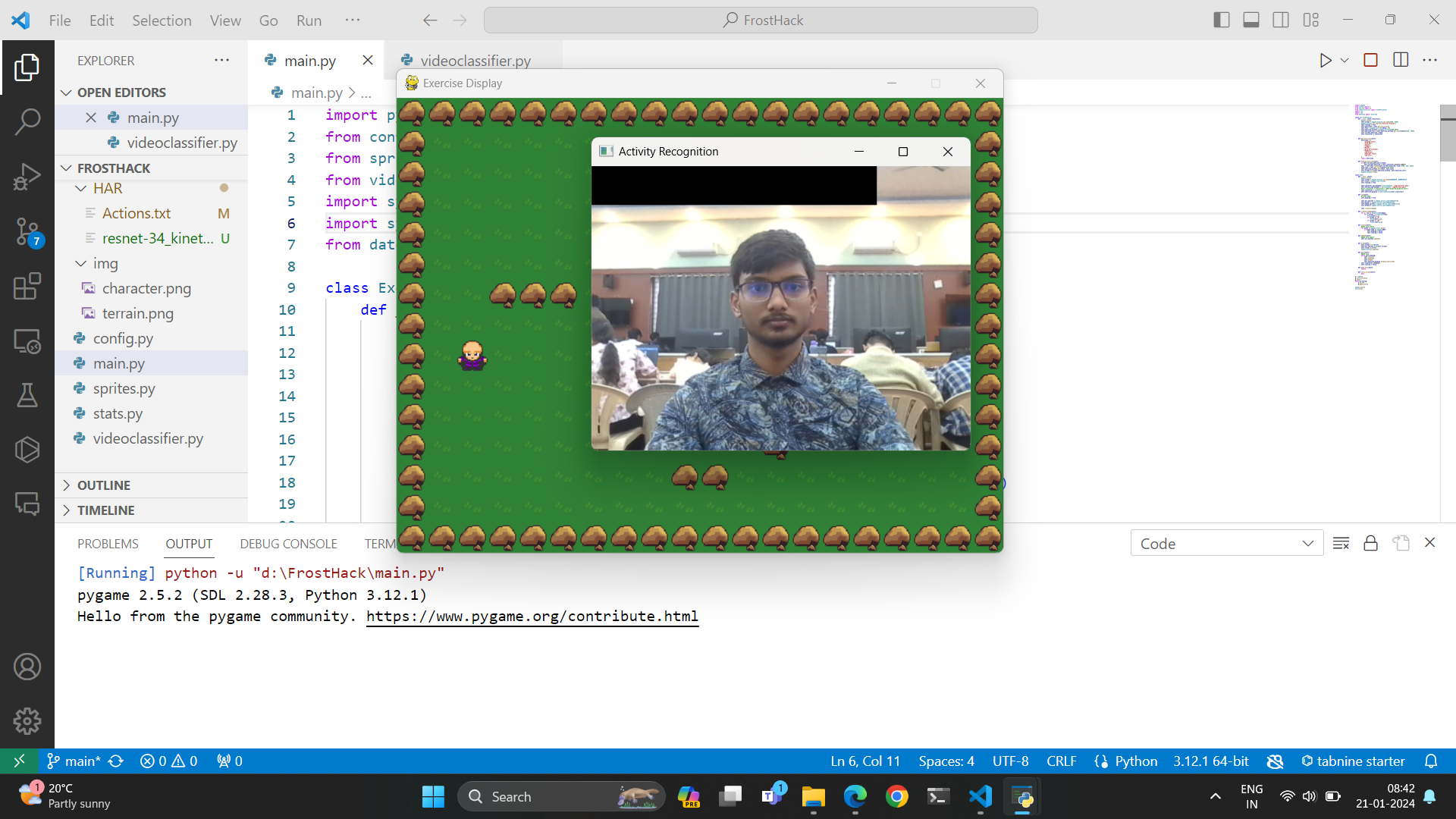Toggle Panel visibility layout button
Viewport: 1456px width, 819px height.
coord(1251,20)
